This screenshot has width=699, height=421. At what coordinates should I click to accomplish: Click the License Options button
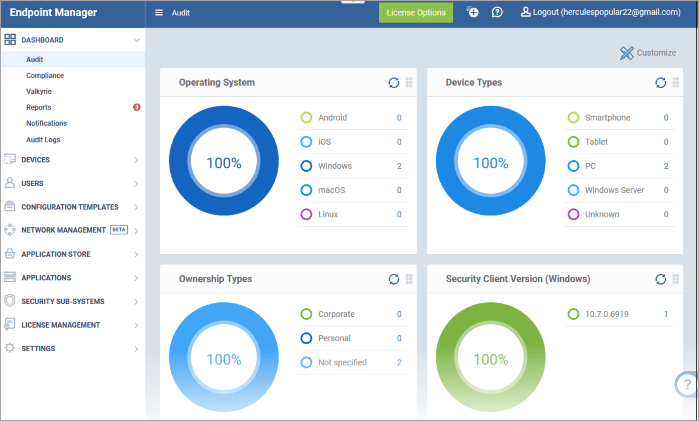point(415,13)
